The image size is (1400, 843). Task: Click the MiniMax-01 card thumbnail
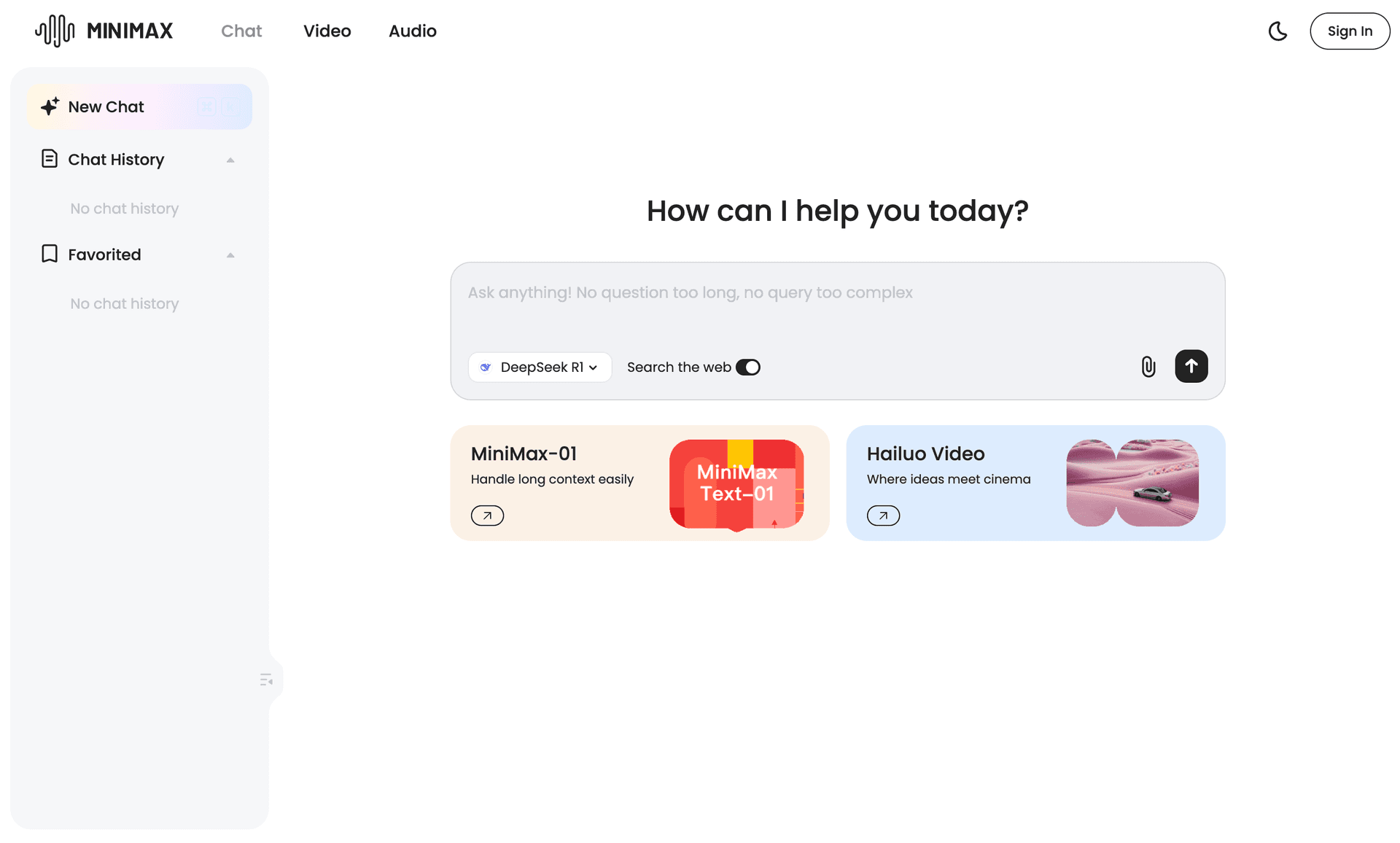tap(738, 483)
